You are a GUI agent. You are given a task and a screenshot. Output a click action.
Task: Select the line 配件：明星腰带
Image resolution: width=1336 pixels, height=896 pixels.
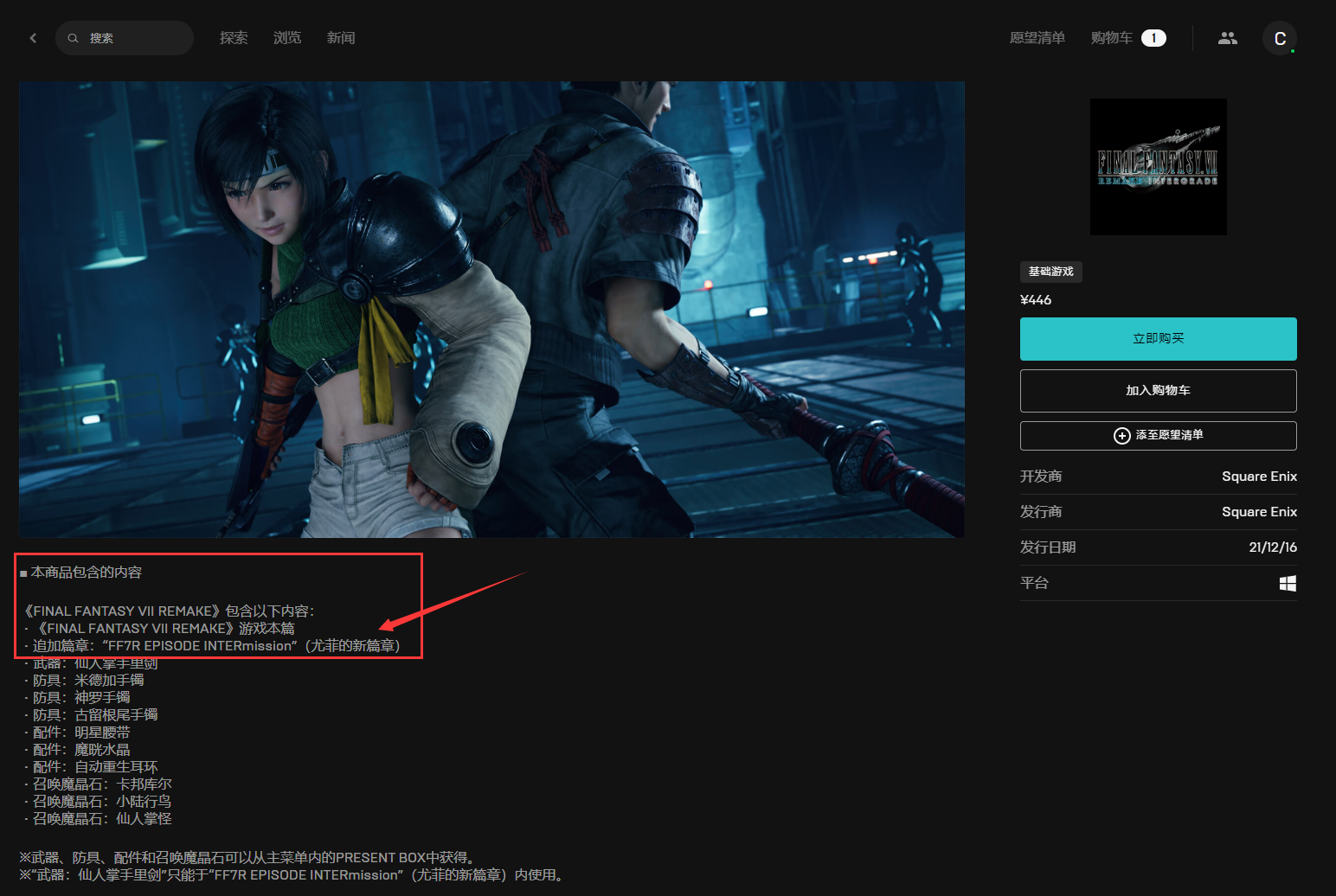[x=77, y=733]
